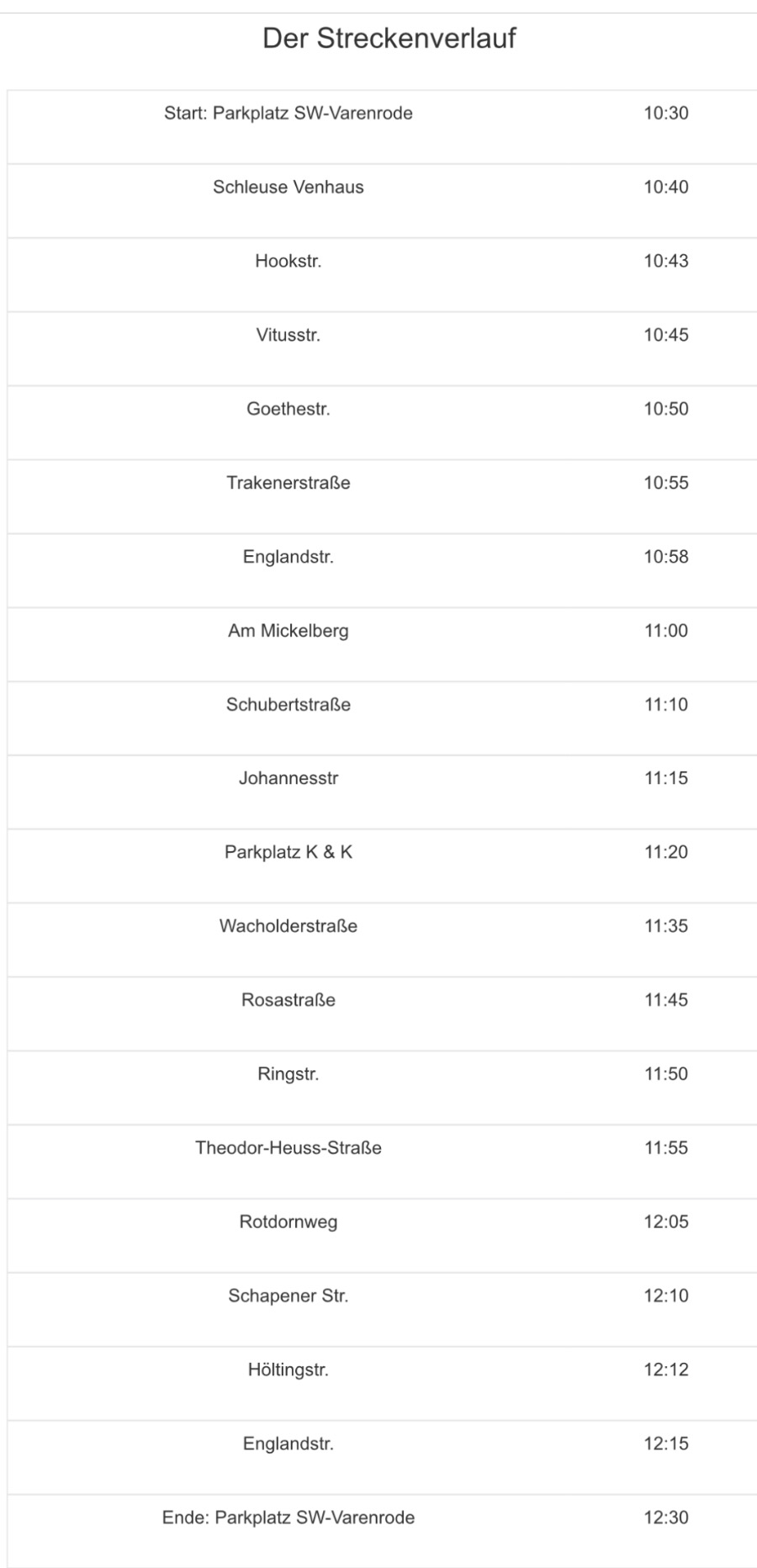
Task: Select the Hookstr. stop entry
Action: (x=288, y=262)
